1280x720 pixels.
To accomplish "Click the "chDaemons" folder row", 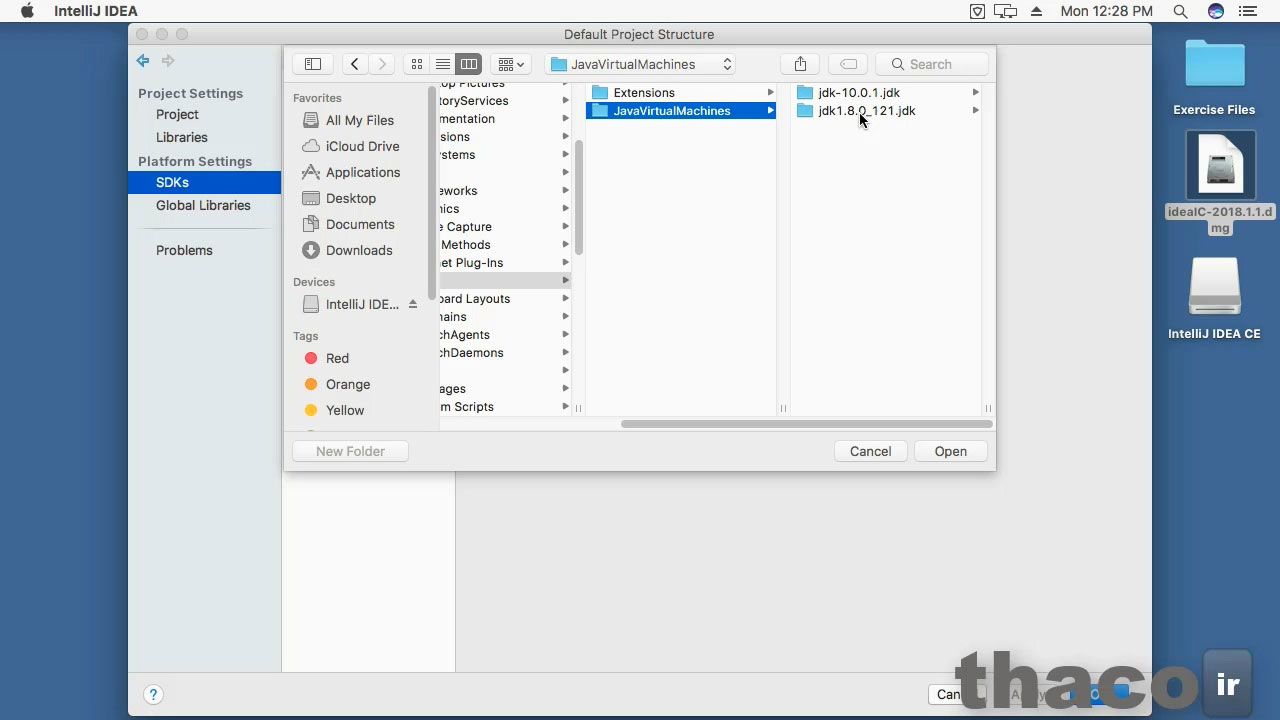I will [505, 353].
